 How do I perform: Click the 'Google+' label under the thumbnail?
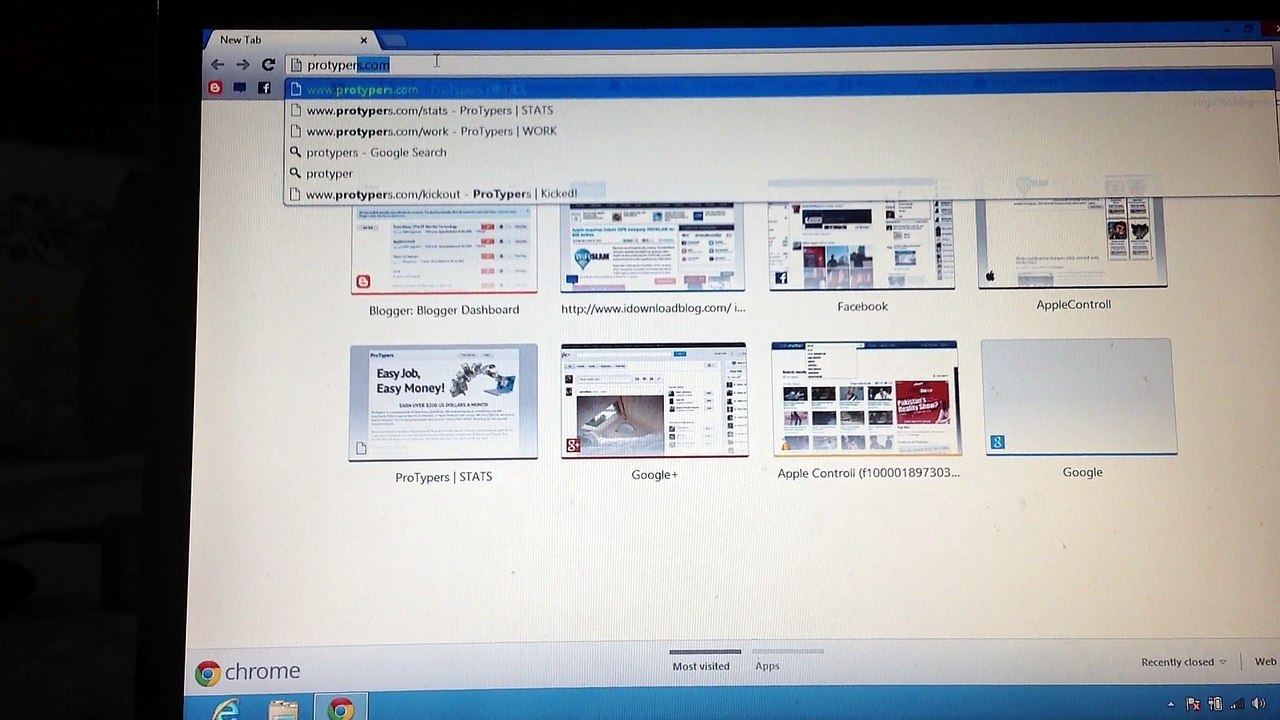pos(655,475)
